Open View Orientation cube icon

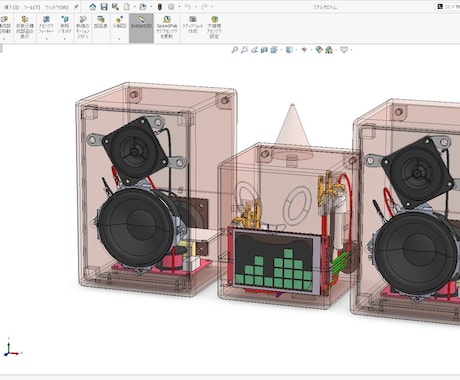289,50
